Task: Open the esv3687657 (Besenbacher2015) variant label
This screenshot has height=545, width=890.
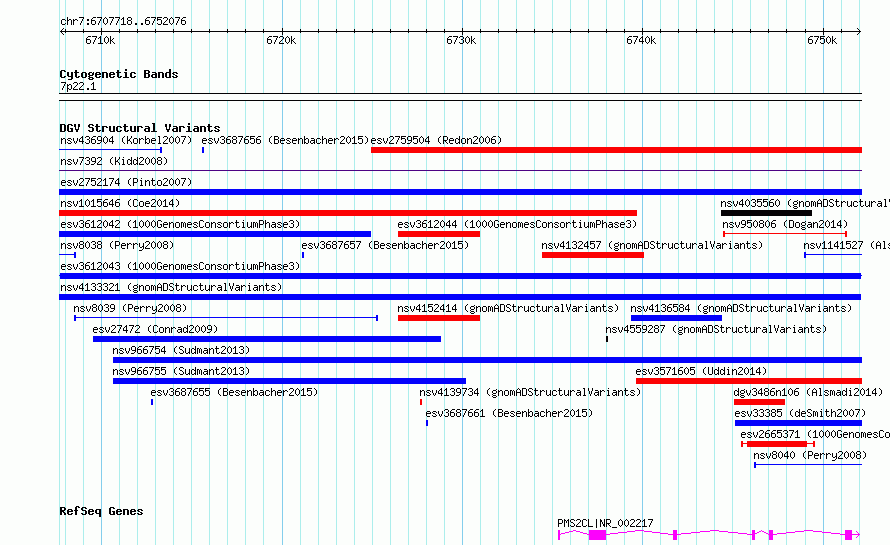Action: click(x=385, y=245)
